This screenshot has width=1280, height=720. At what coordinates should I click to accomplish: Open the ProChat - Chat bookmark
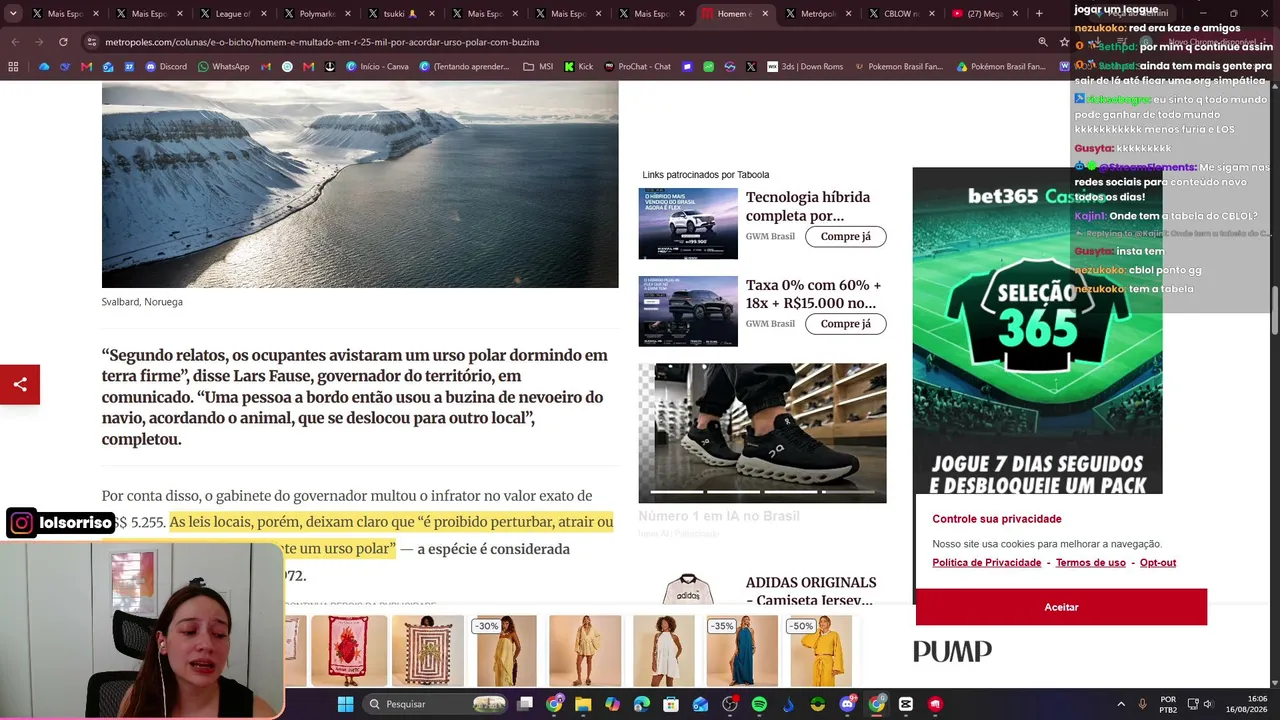click(x=638, y=67)
